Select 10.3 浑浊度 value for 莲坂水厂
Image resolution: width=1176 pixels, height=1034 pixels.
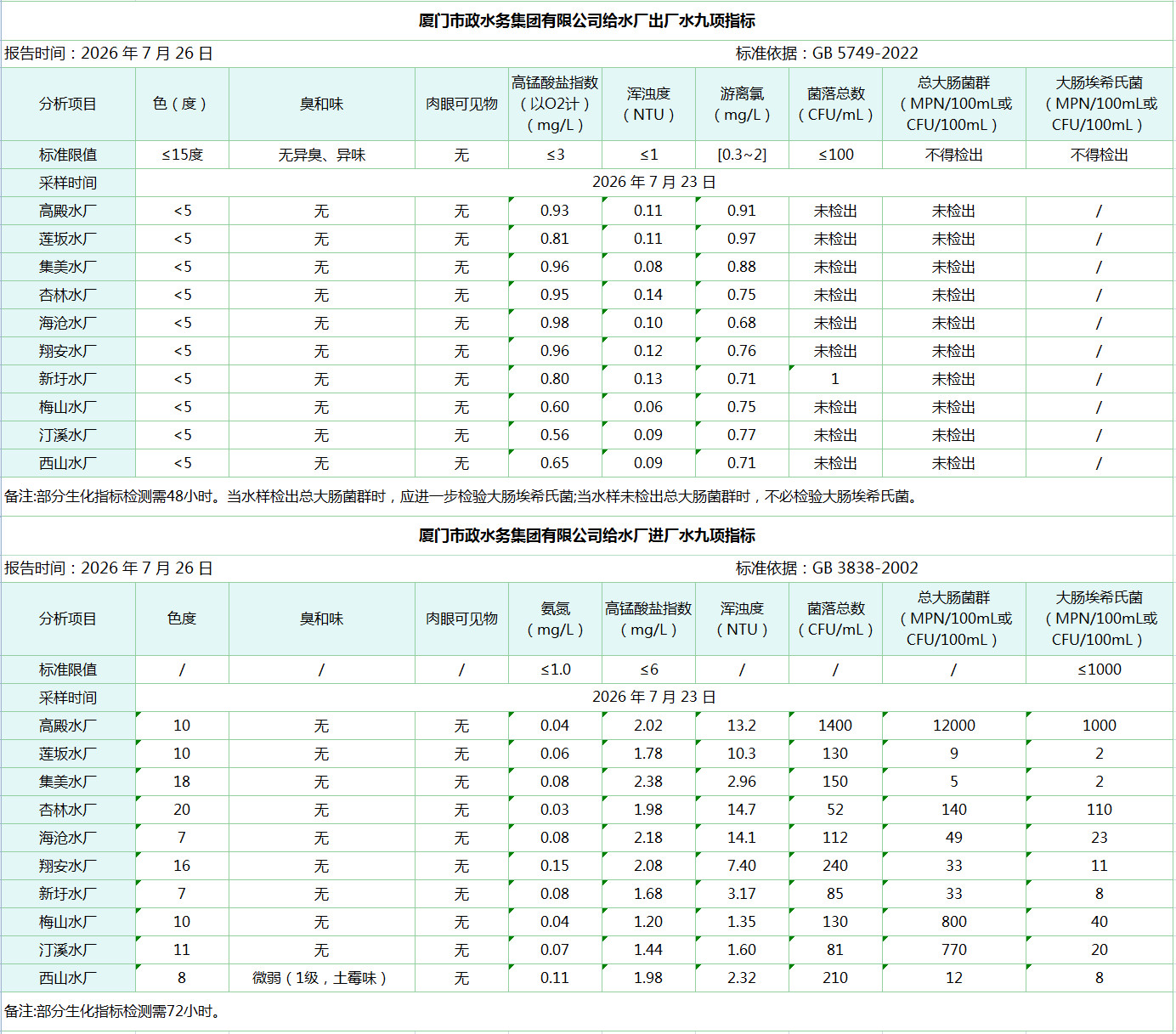tap(742, 754)
